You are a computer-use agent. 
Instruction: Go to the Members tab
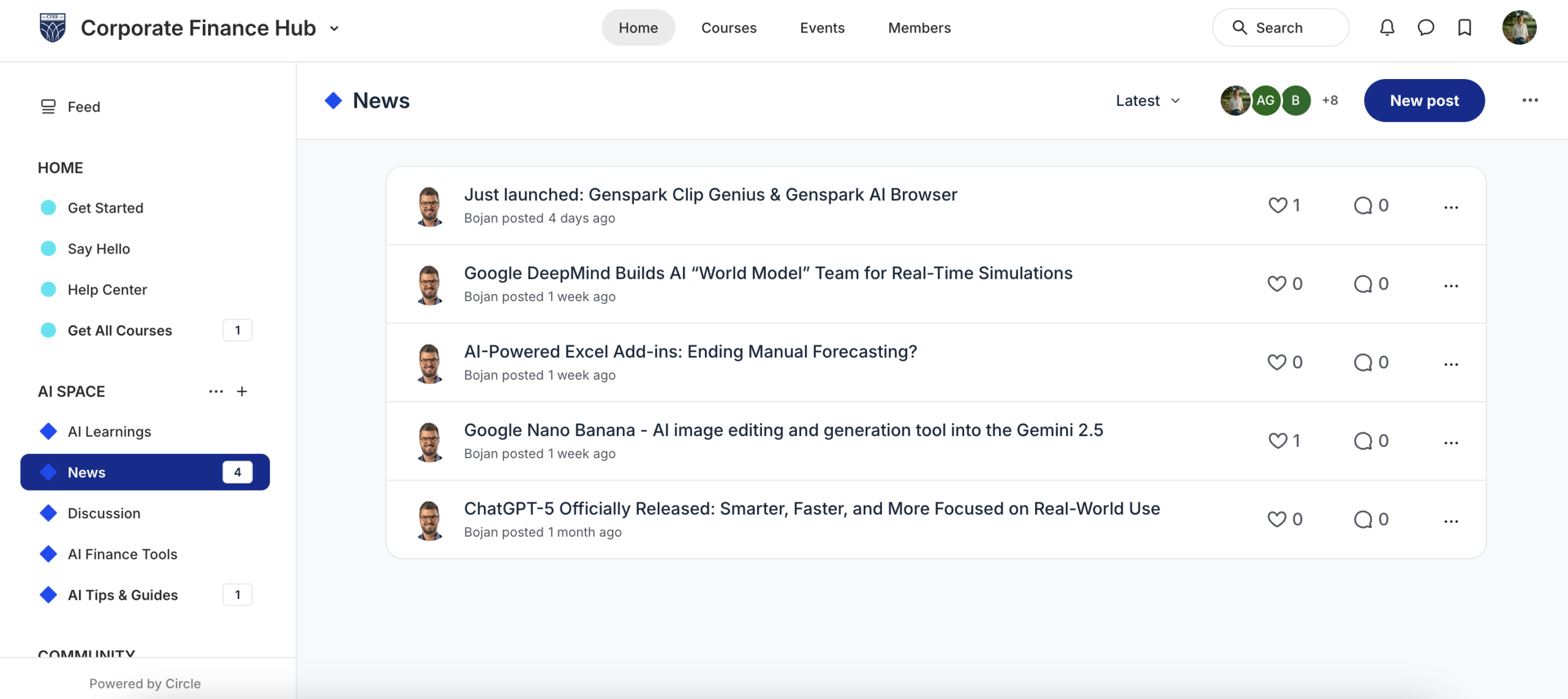coord(919,28)
